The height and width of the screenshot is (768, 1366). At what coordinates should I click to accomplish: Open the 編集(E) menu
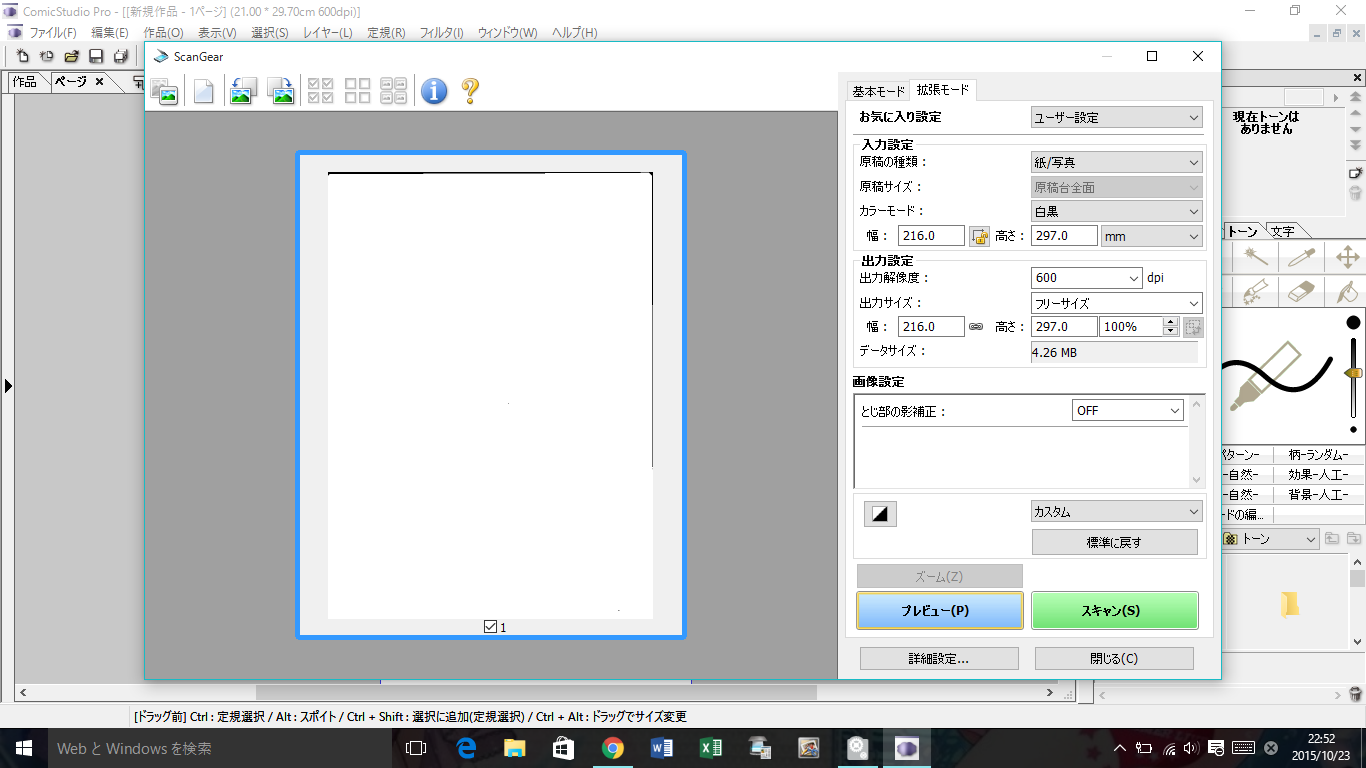[110, 33]
